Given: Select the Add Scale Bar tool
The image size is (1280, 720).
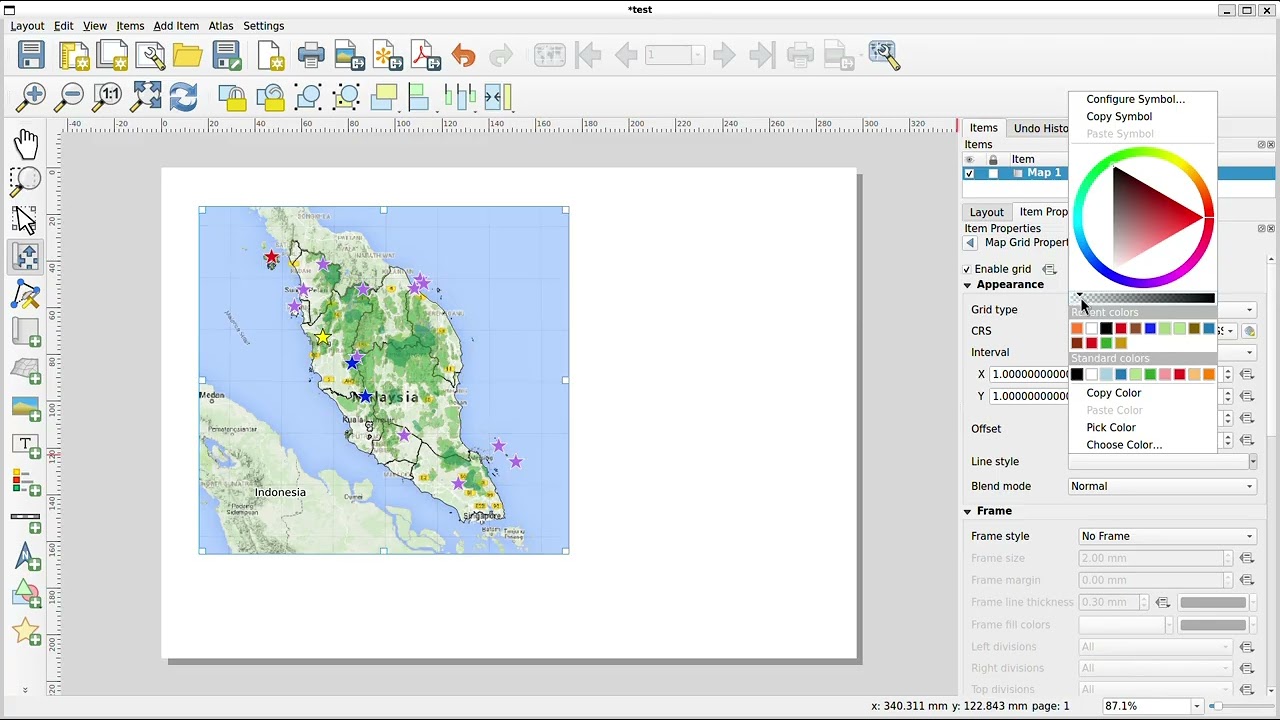Looking at the screenshot, I should coord(26,519).
